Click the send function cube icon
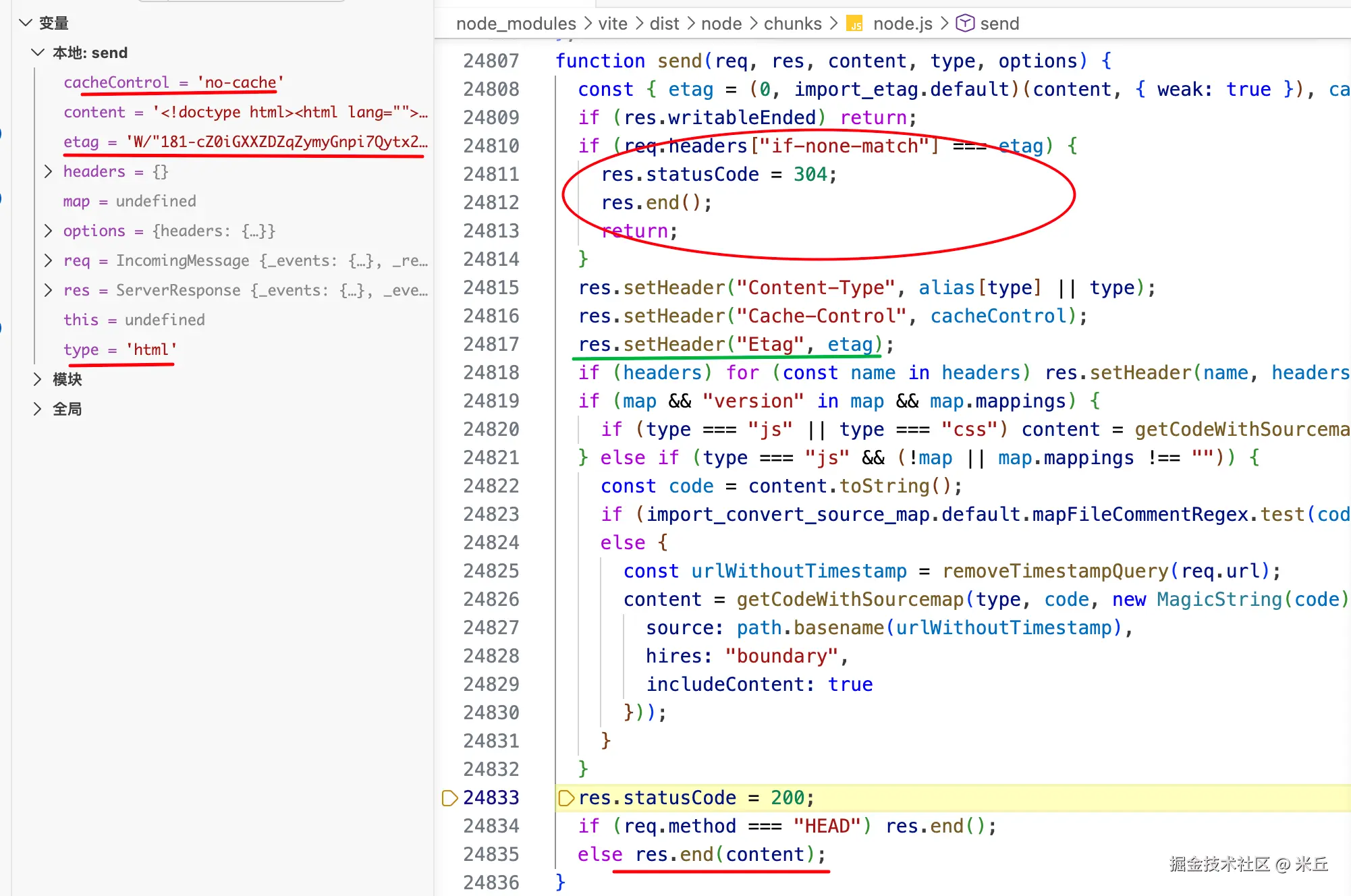 coord(965,24)
